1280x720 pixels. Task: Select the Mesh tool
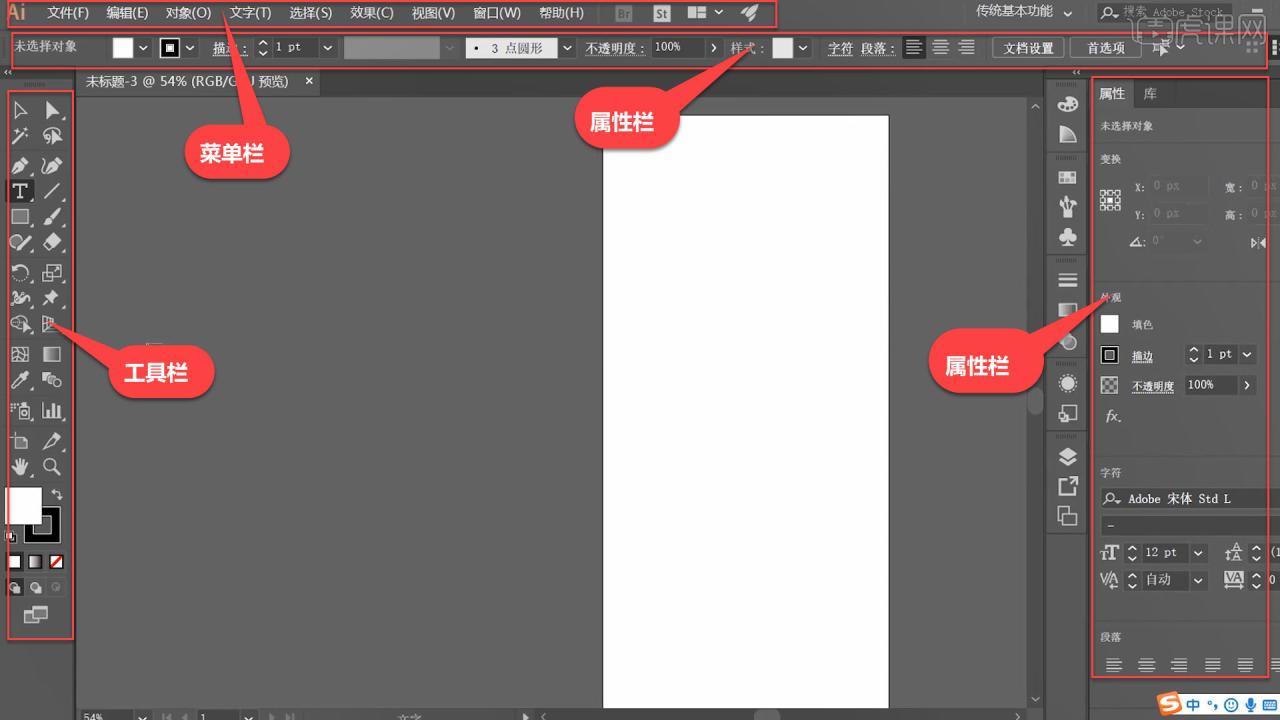(x=20, y=354)
